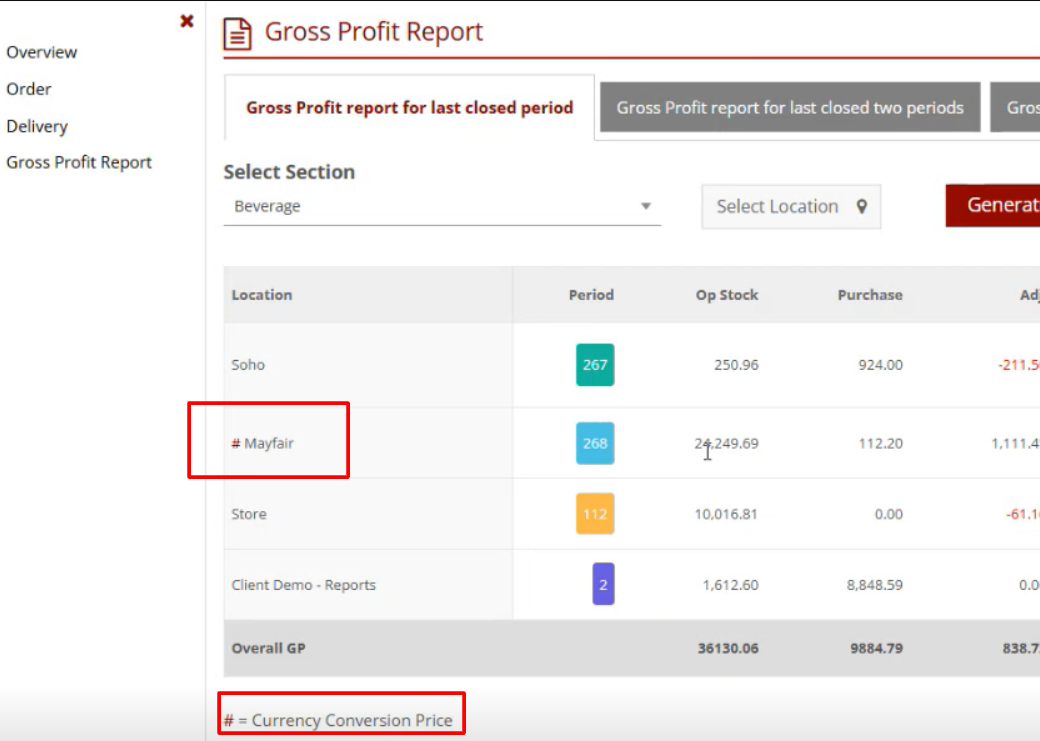Click the Client Demo - Reports location
This screenshot has width=1040, height=741.
pos(303,585)
